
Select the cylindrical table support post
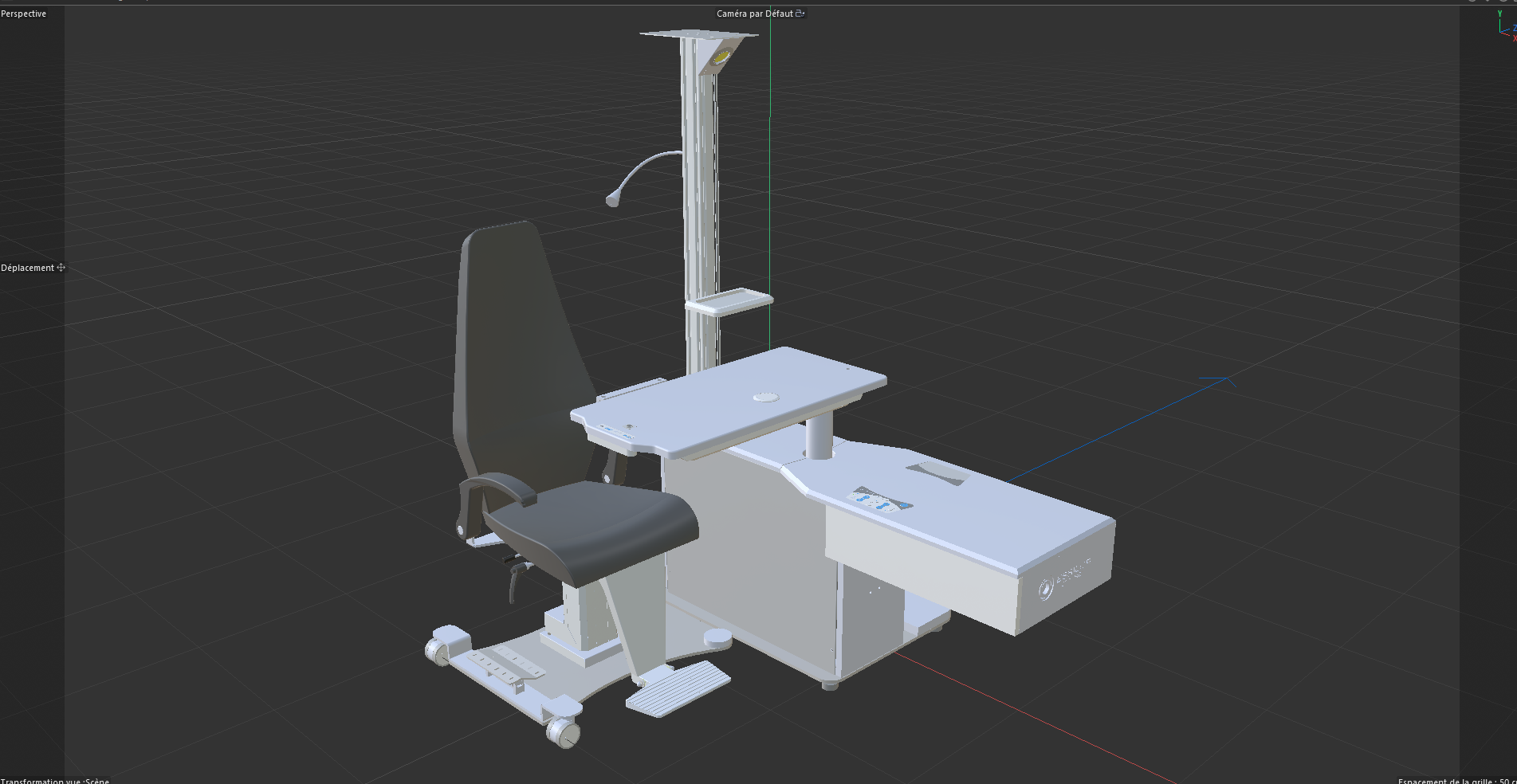click(x=818, y=436)
